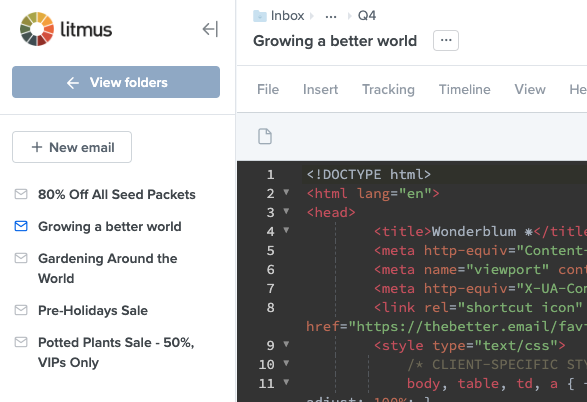Open the Inbox folder icon in breadcrumb
587x402 pixels.
click(x=259, y=16)
